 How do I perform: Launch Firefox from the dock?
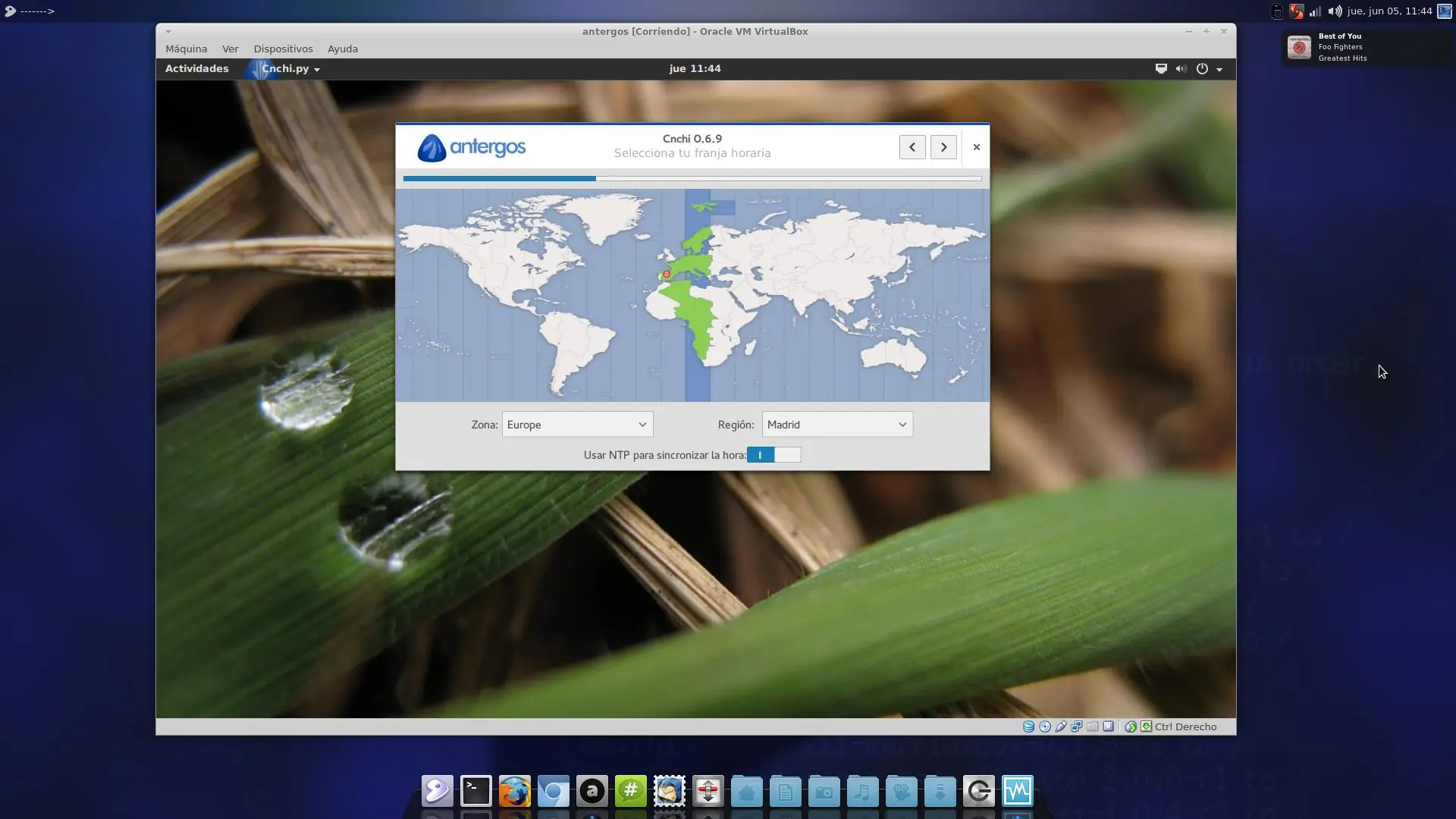point(515,791)
